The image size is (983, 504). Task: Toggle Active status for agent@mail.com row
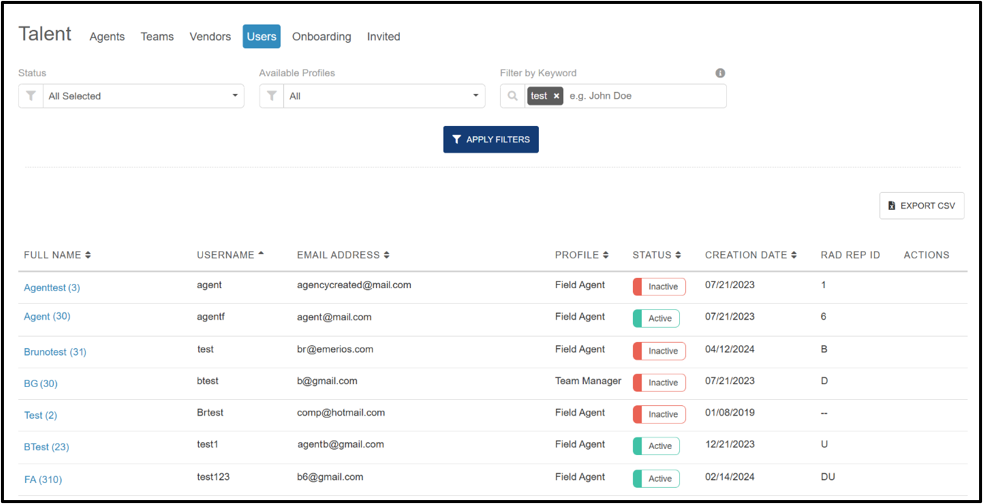click(656, 318)
